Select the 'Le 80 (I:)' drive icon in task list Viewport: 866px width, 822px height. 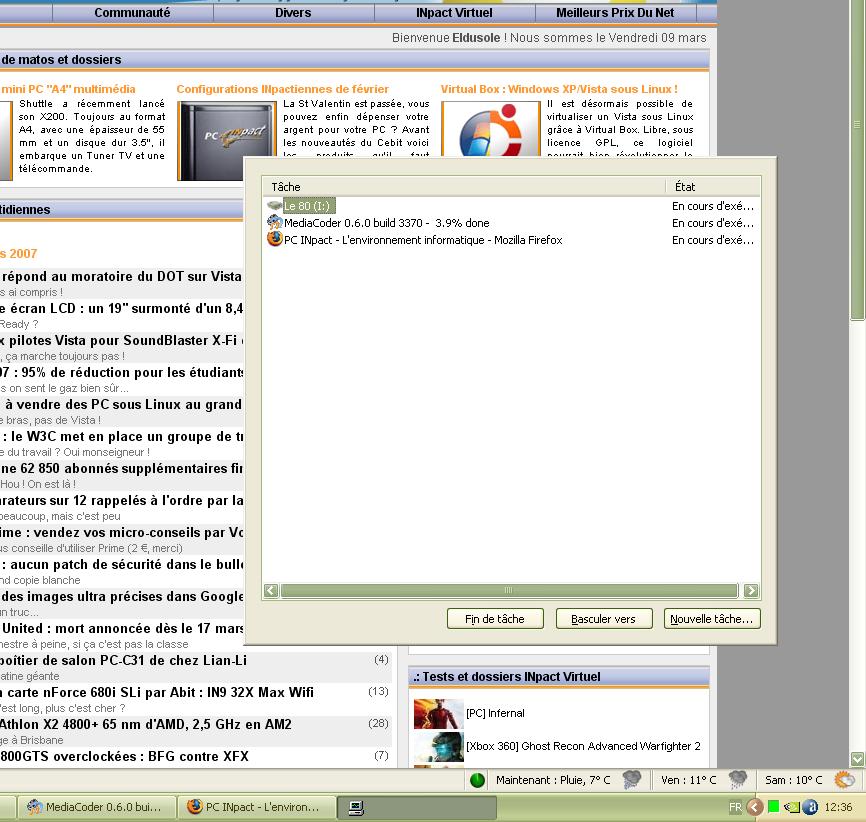274,206
